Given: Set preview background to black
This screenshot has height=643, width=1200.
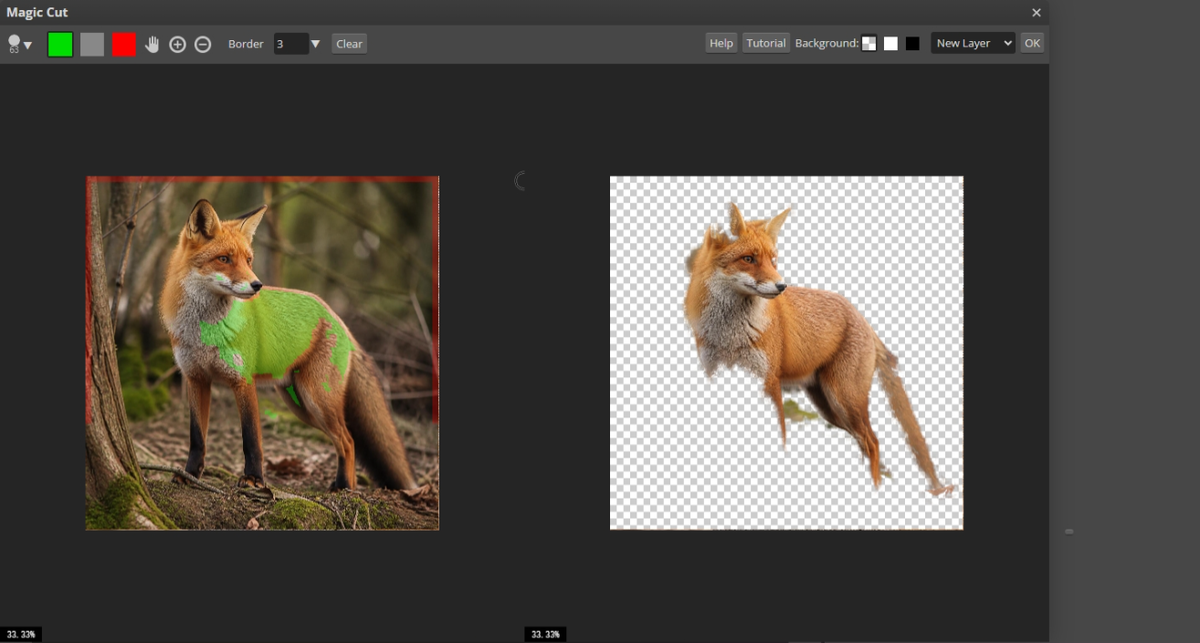Looking at the screenshot, I should (x=913, y=43).
